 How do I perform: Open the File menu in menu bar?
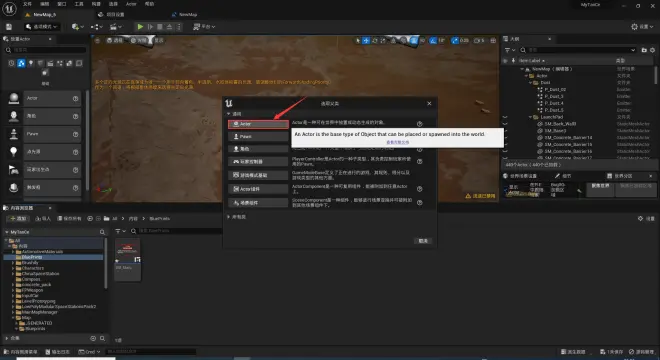tap(27, 4)
